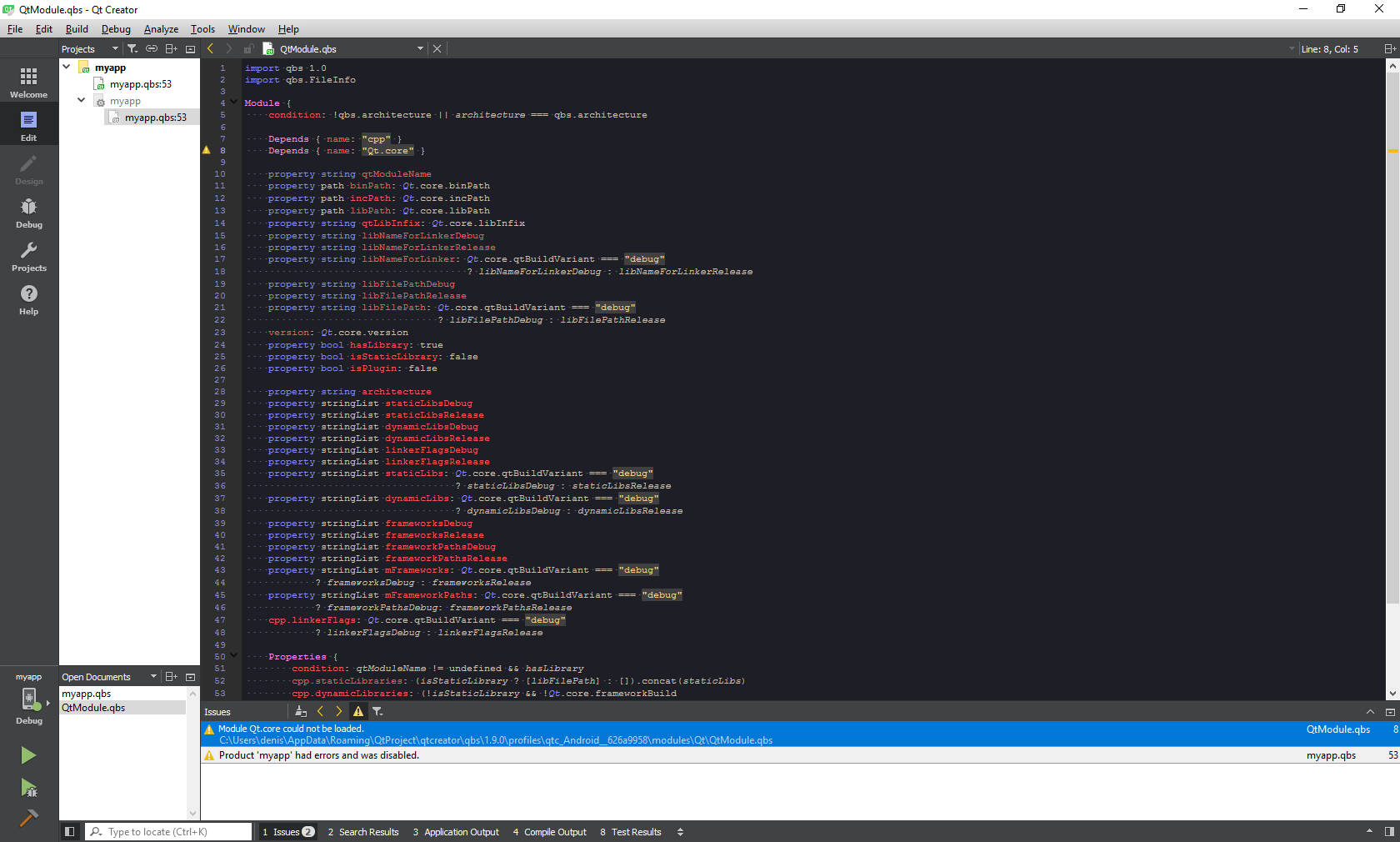Toggle synchronize with editor link icon
The height and width of the screenshot is (842, 1400).
[152, 49]
